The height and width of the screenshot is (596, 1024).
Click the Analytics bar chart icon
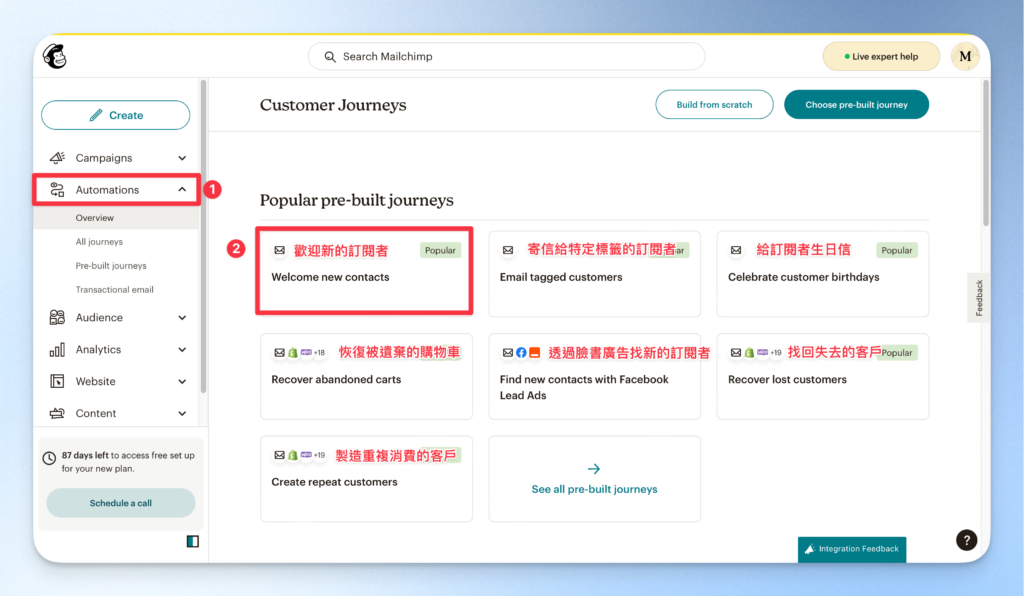coord(57,349)
